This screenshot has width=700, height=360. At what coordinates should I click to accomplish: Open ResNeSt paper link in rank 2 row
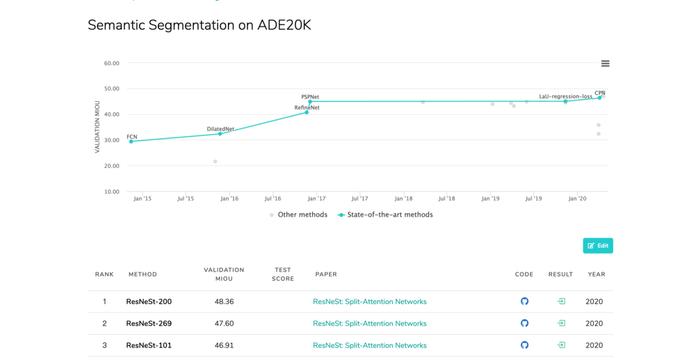[x=370, y=323]
